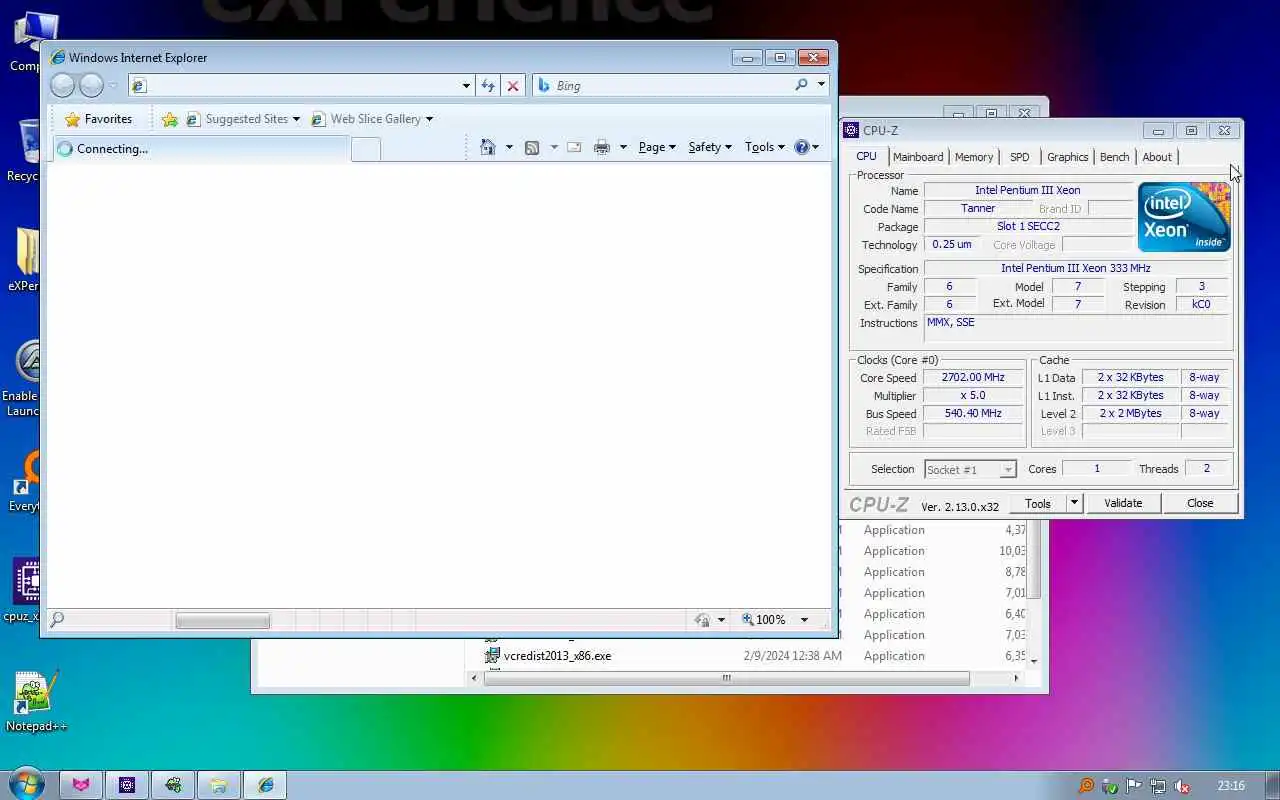Viewport: 1280px width, 800px height.
Task: Click the 100% zoom level button
Action: coord(764,620)
